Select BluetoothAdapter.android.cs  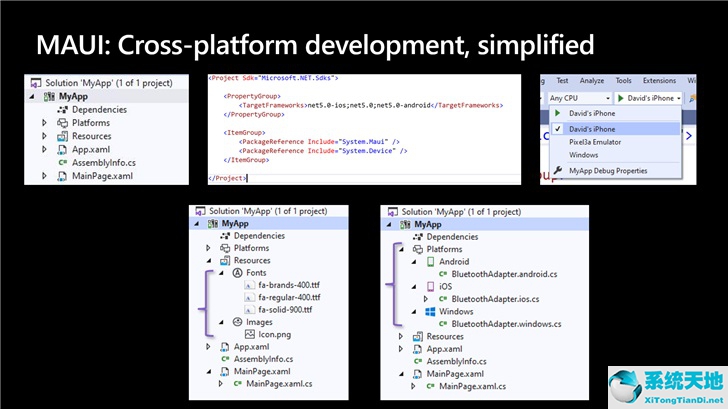(x=504, y=274)
